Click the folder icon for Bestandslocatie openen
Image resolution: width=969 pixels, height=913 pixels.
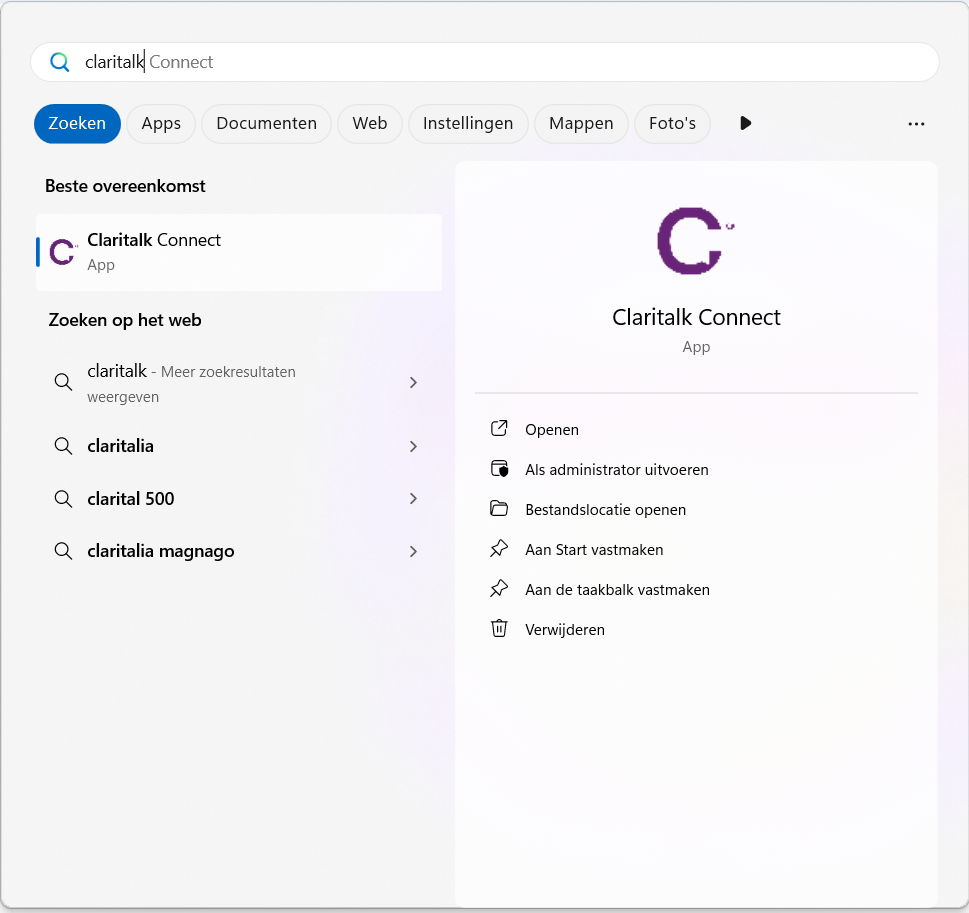499,509
